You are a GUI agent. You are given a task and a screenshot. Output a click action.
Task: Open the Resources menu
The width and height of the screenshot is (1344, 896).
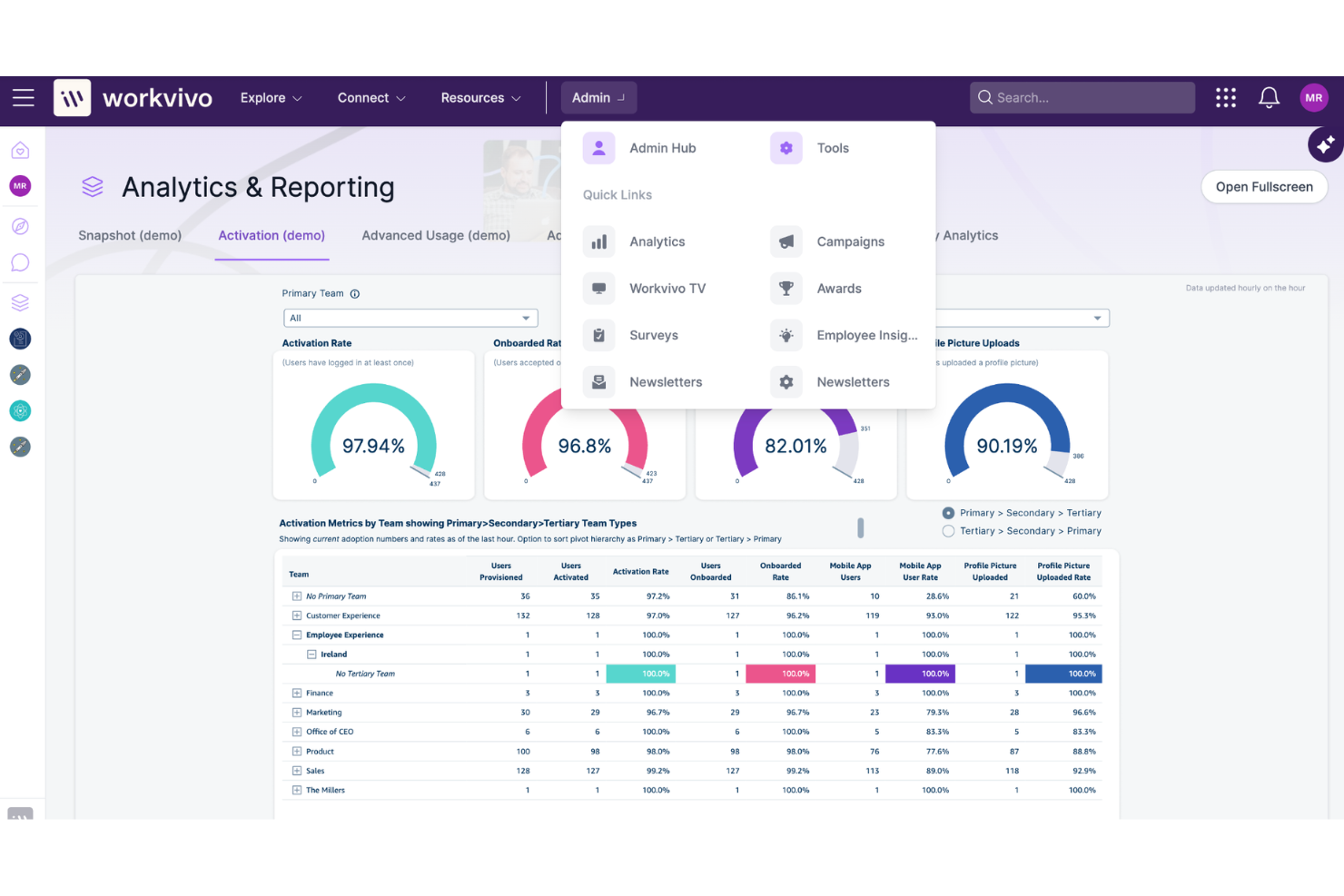click(479, 97)
